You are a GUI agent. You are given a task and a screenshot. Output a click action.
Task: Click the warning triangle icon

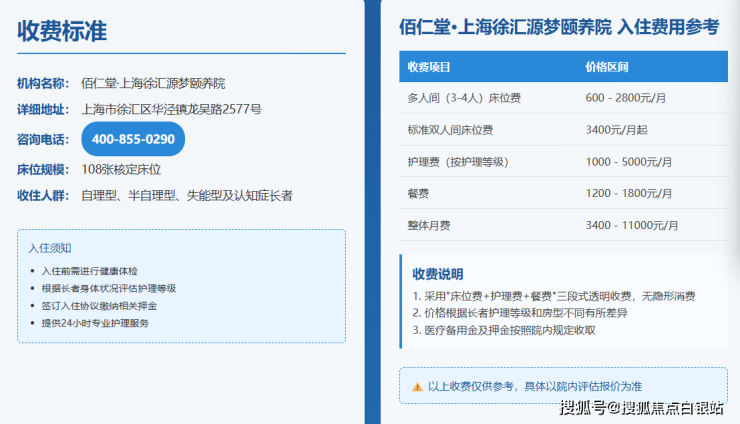tap(417, 387)
